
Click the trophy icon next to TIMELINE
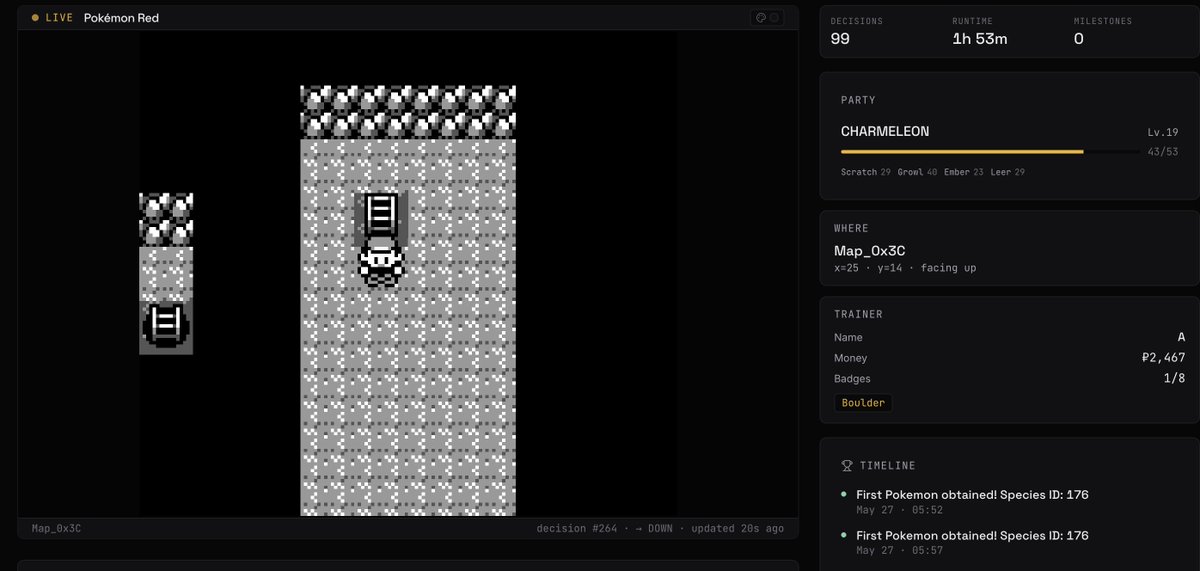coord(847,465)
